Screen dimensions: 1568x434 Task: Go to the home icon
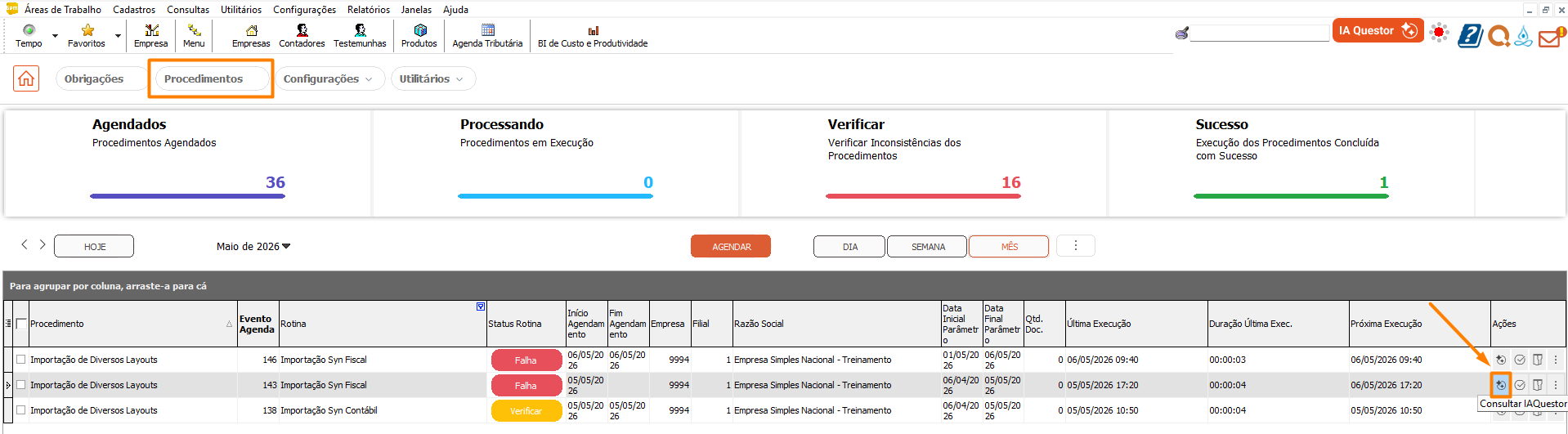click(26, 78)
